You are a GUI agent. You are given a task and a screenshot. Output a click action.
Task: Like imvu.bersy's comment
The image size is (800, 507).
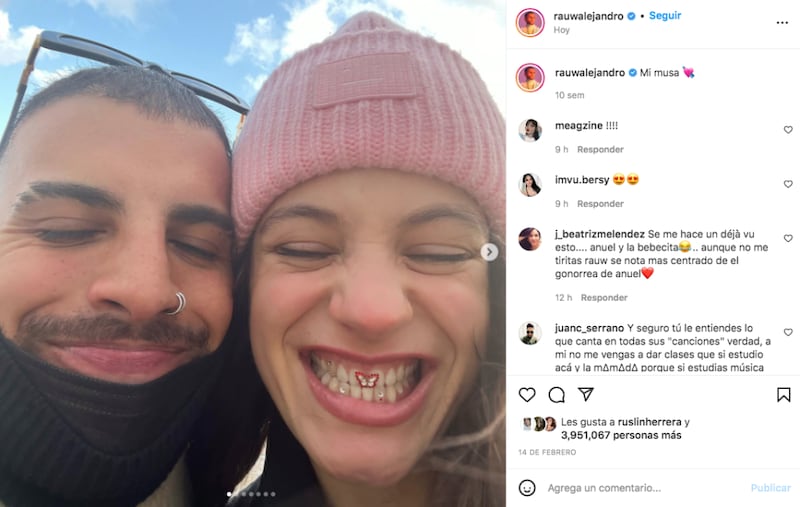788,184
